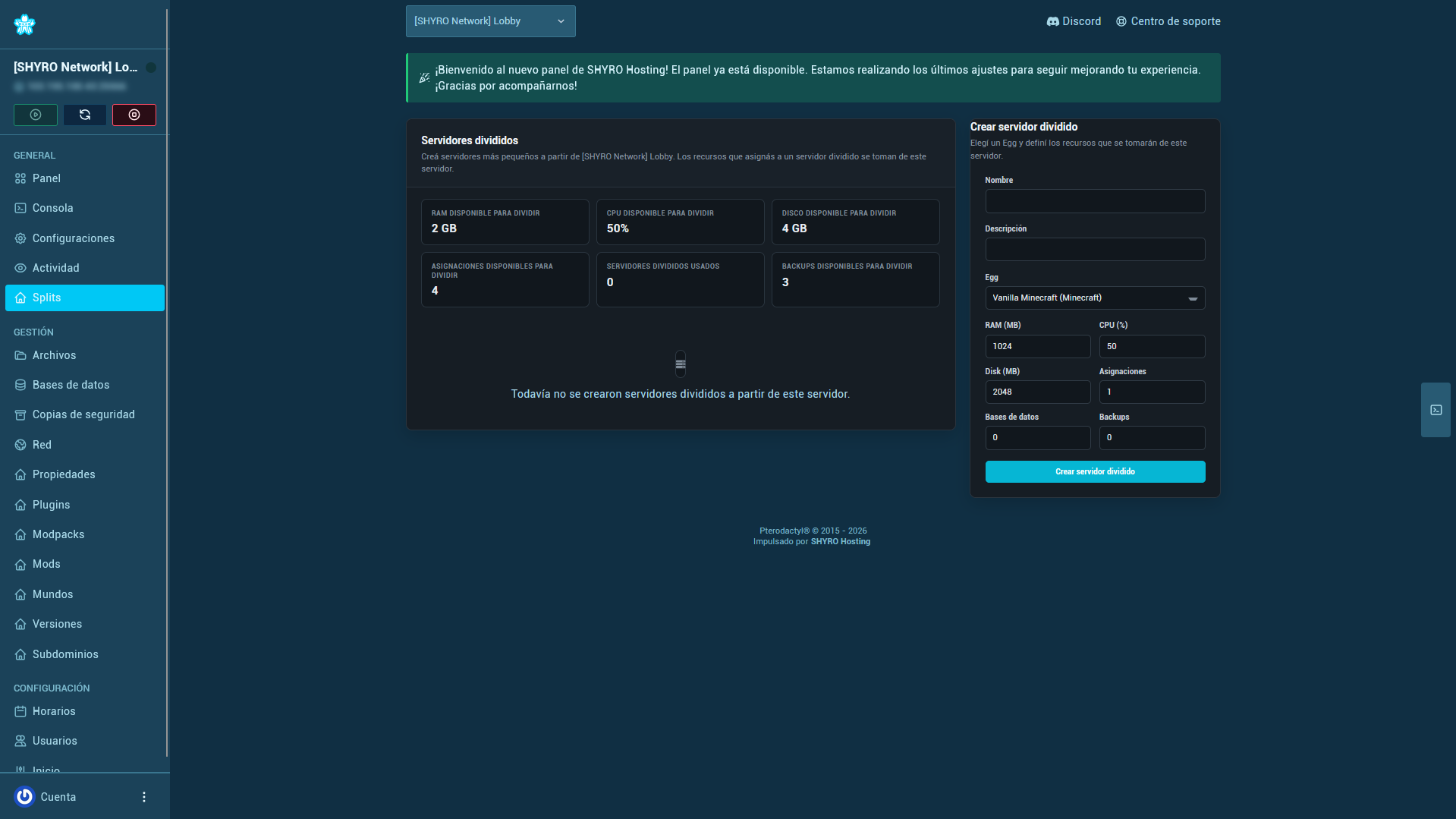Image resolution: width=1456 pixels, height=819 pixels.
Task: Click Crear servidor dividido button
Action: 1095,471
